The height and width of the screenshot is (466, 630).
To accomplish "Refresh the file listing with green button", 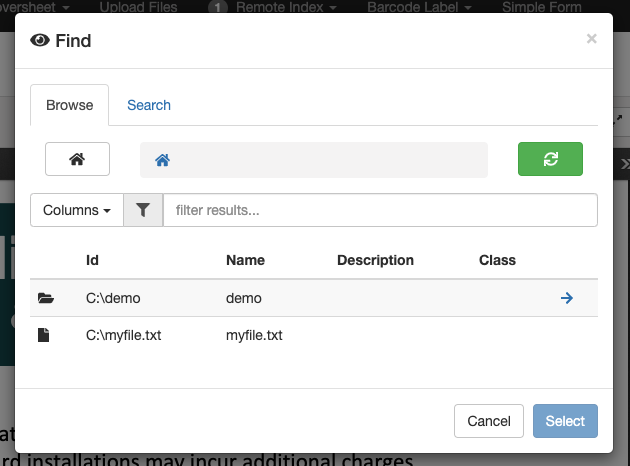I will coord(550,159).
